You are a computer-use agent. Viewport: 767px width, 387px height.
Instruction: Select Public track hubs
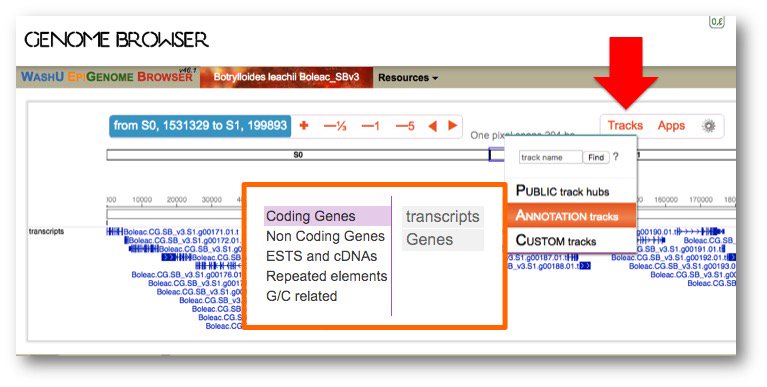[571, 191]
